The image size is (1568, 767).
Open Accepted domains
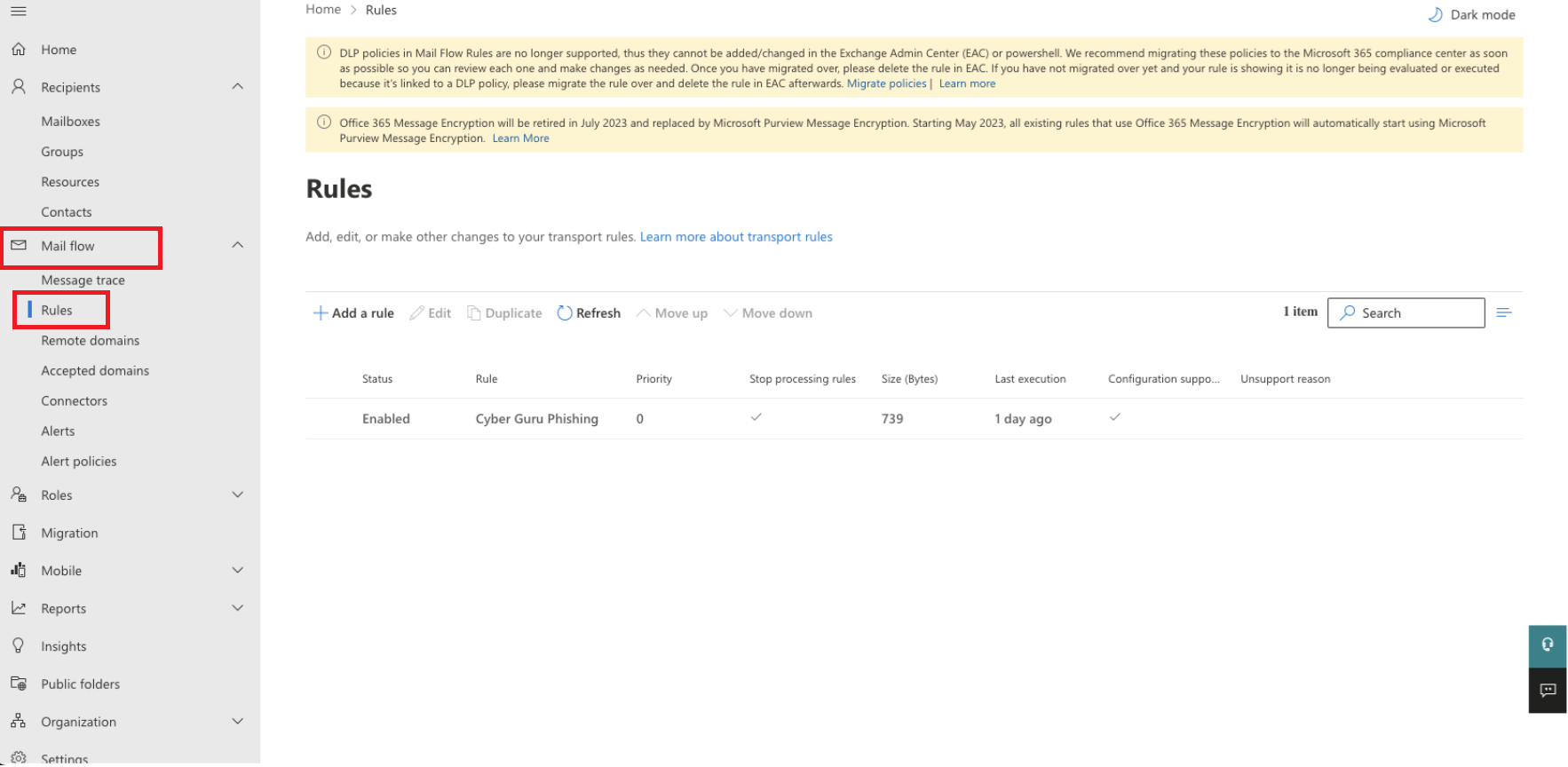point(95,371)
